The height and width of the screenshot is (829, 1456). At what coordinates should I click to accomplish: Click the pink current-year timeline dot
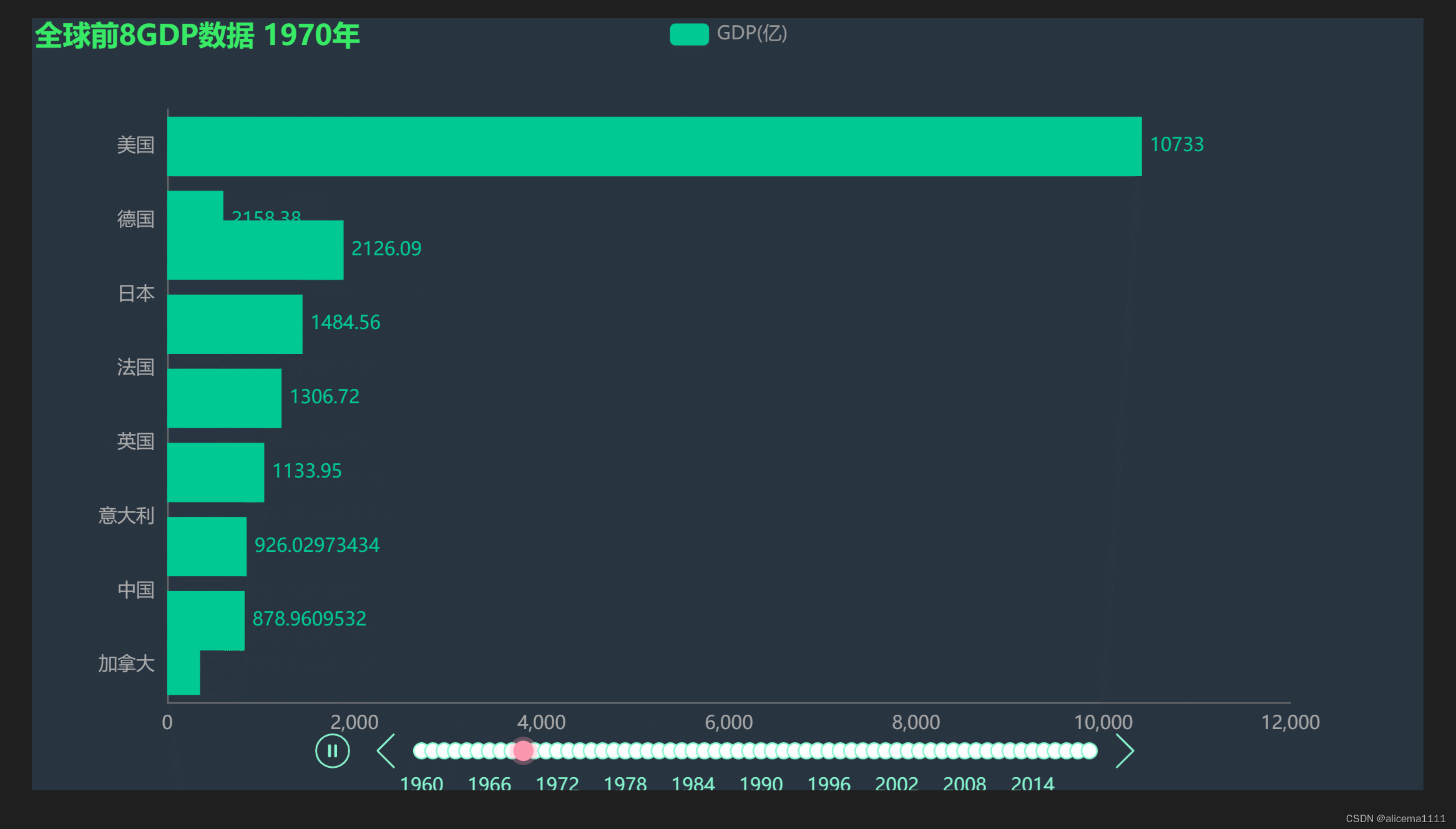click(523, 751)
